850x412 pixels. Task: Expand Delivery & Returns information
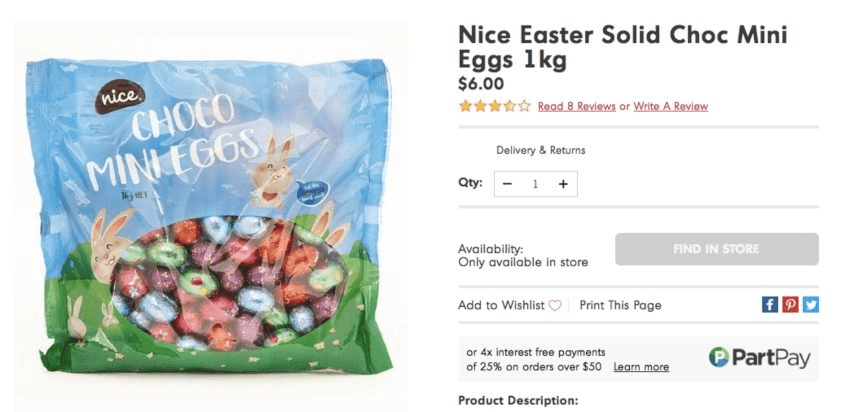[x=540, y=150]
